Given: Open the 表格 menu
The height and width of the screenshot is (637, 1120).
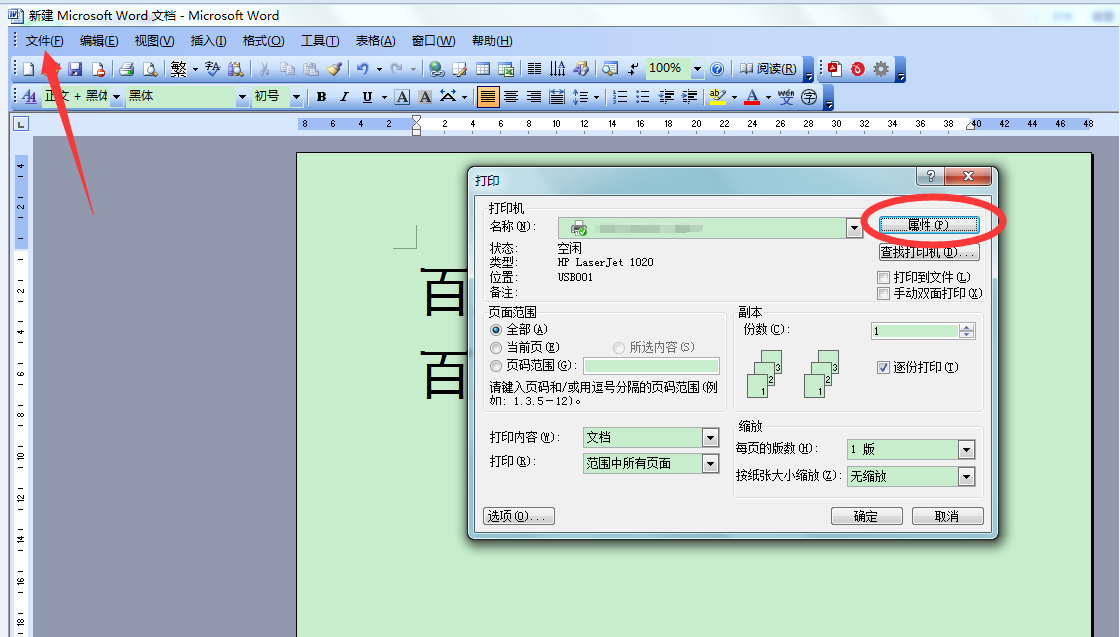Looking at the screenshot, I should click(374, 40).
